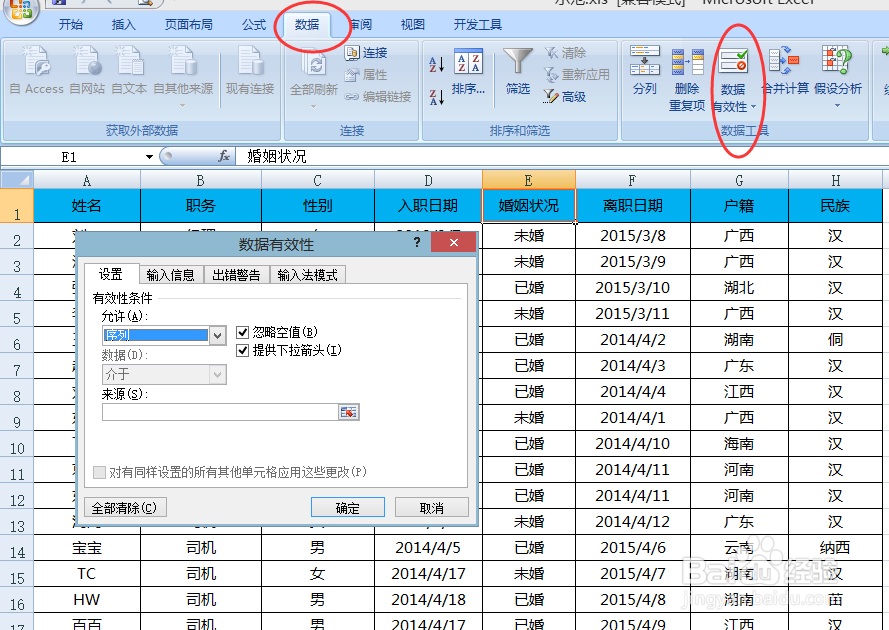This screenshot has height=630, width=889.
Task: Select column E header
Action: click(x=528, y=180)
